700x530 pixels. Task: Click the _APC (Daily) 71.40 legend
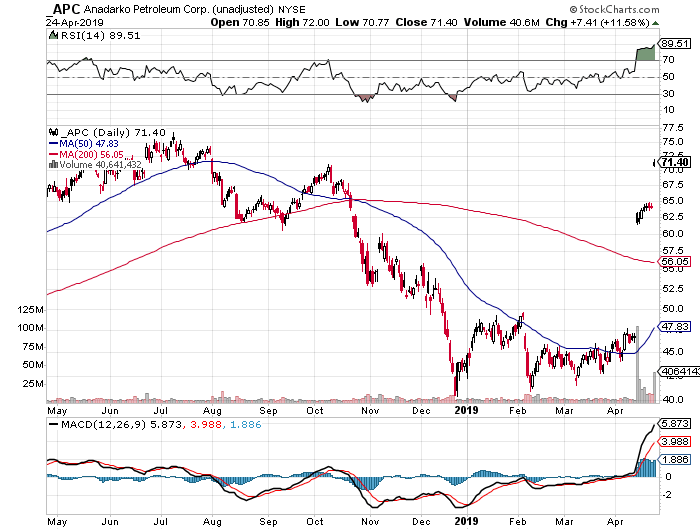pyautogui.click(x=113, y=133)
